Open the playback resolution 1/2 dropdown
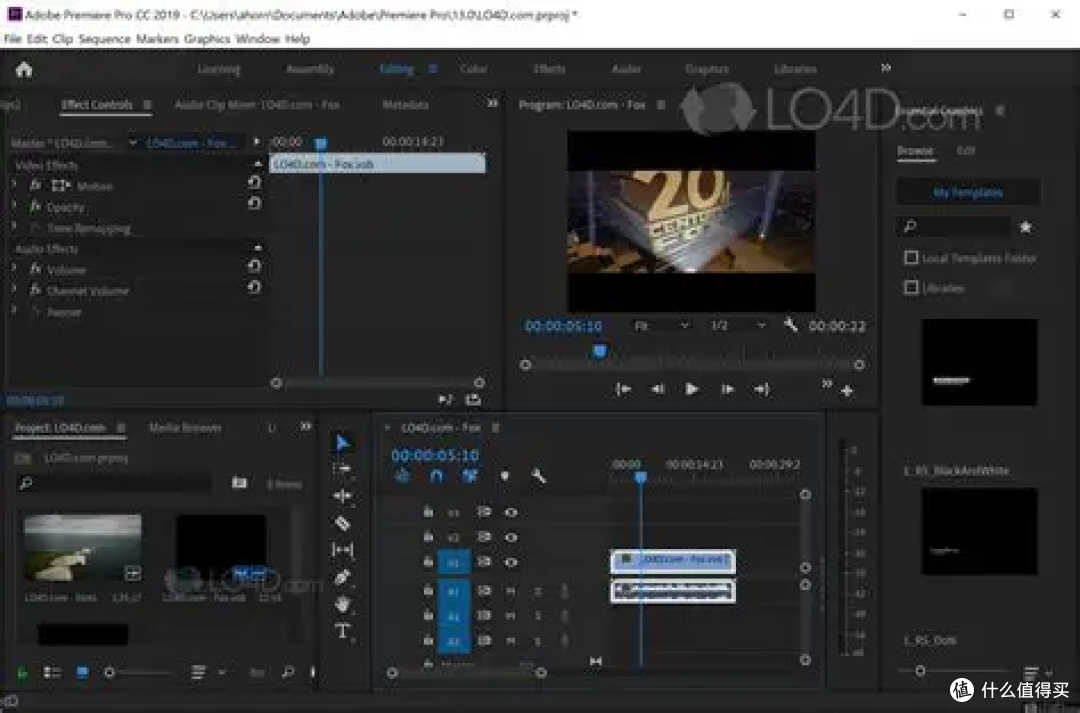Viewport: 1080px width, 713px height. [x=738, y=325]
